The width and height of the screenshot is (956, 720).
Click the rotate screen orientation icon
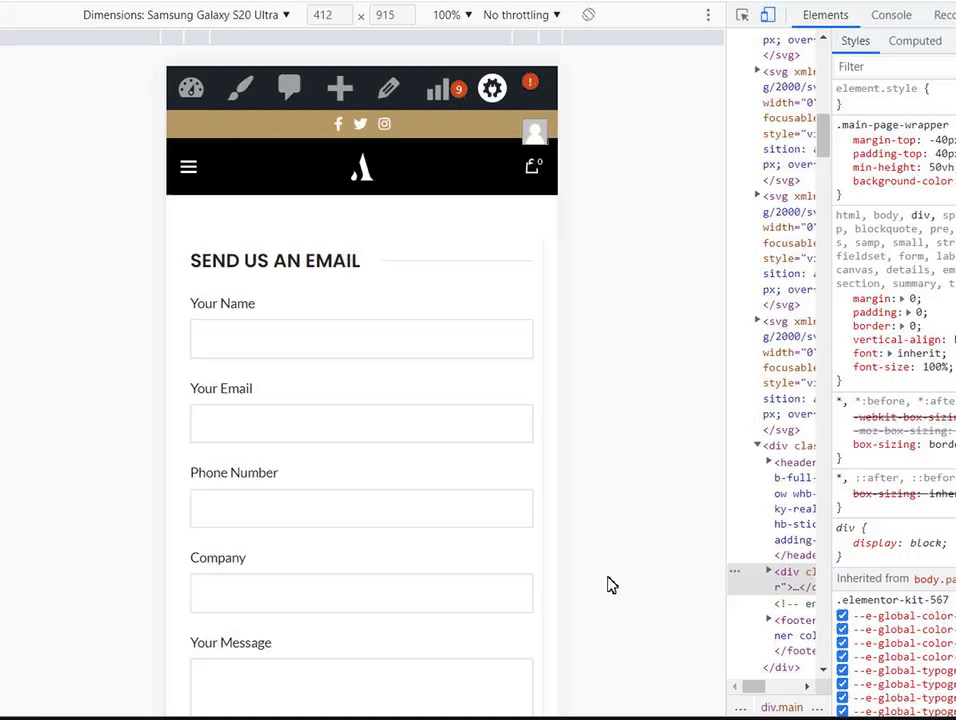tap(588, 15)
